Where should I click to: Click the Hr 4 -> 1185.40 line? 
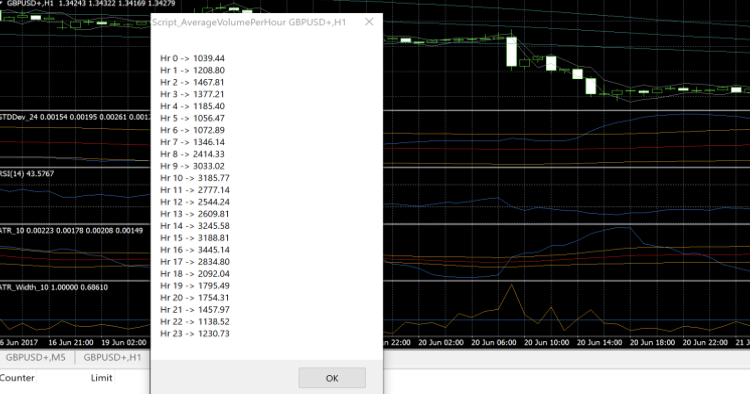(192, 106)
